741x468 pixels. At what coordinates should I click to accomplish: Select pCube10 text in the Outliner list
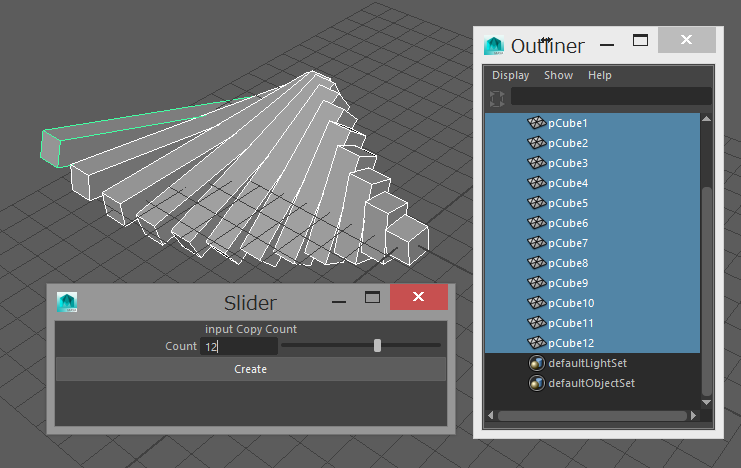[x=571, y=303]
